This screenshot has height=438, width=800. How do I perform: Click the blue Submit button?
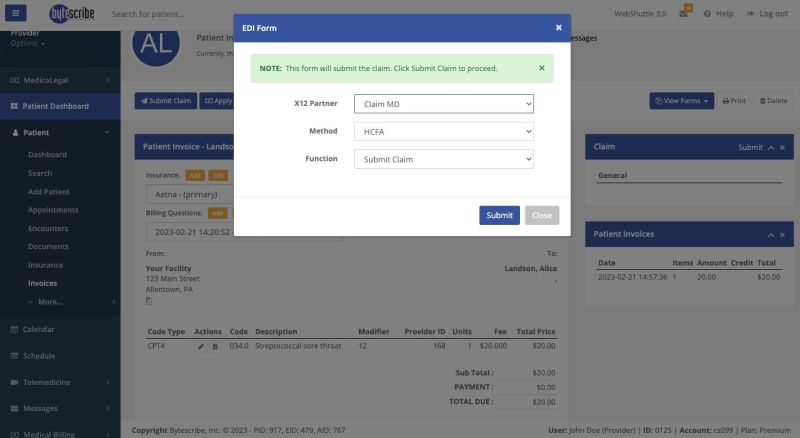[499, 215]
